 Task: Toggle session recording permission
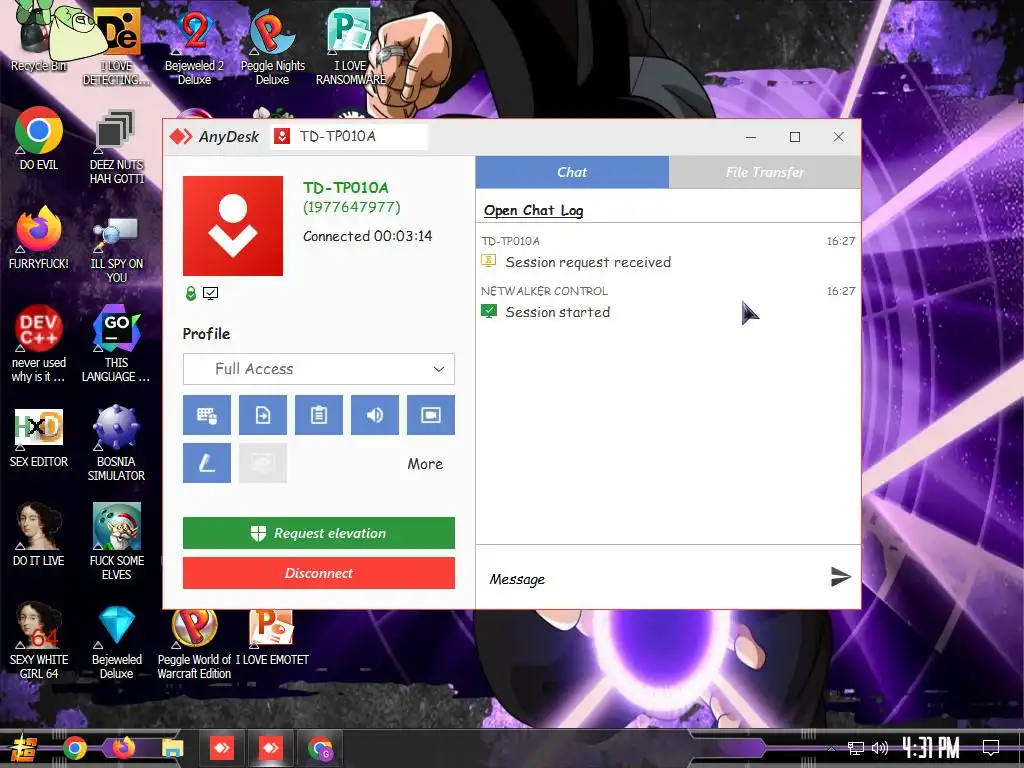[431, 415]
